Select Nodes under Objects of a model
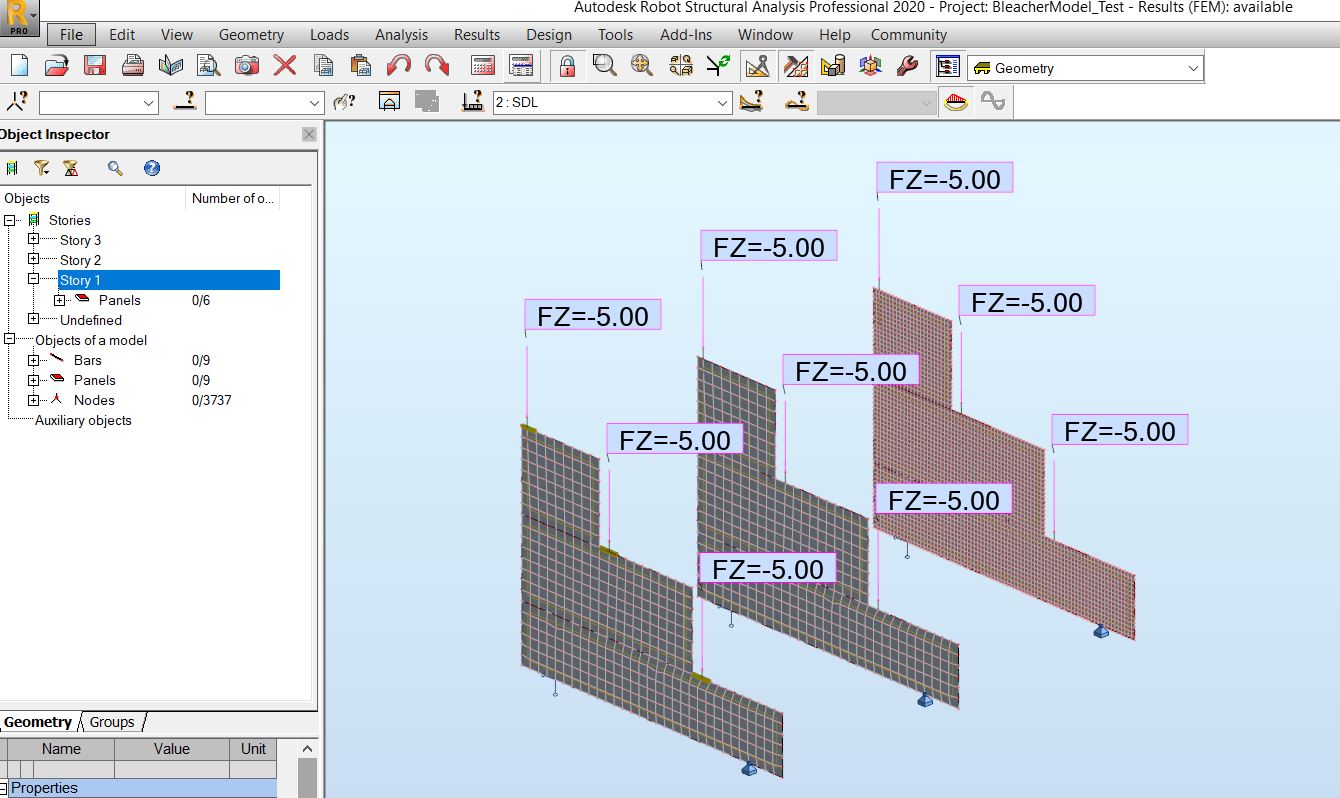1340x798 pixels. (95, 400)
